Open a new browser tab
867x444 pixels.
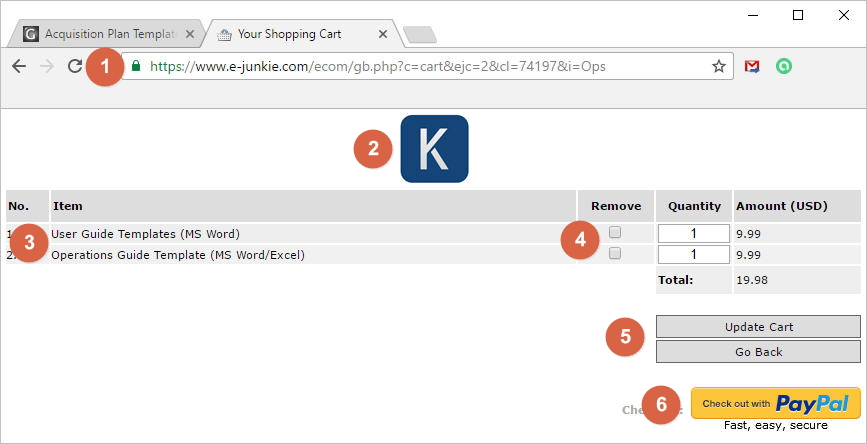(420, 35)
